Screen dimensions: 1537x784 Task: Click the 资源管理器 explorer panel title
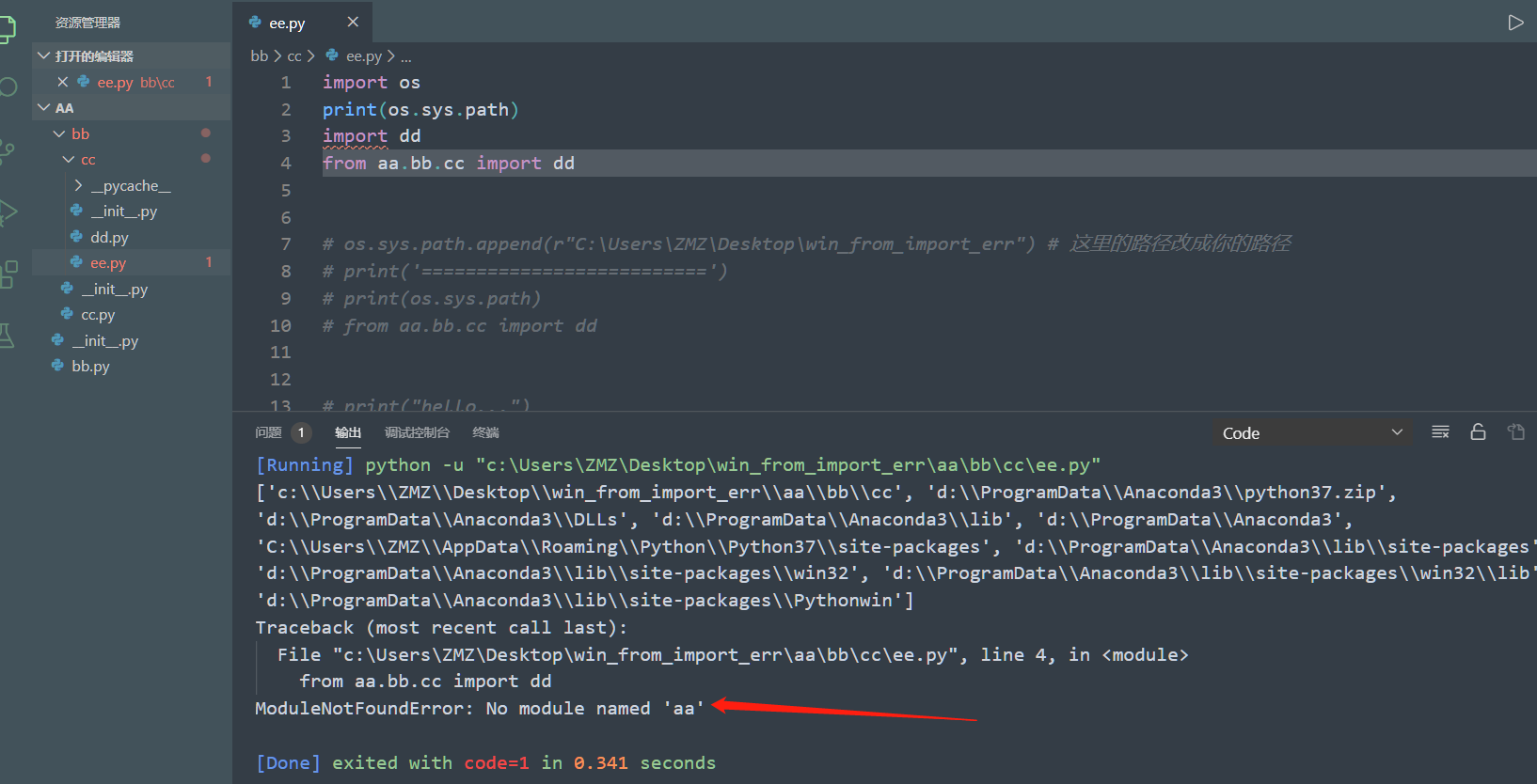tap(87, 23)
